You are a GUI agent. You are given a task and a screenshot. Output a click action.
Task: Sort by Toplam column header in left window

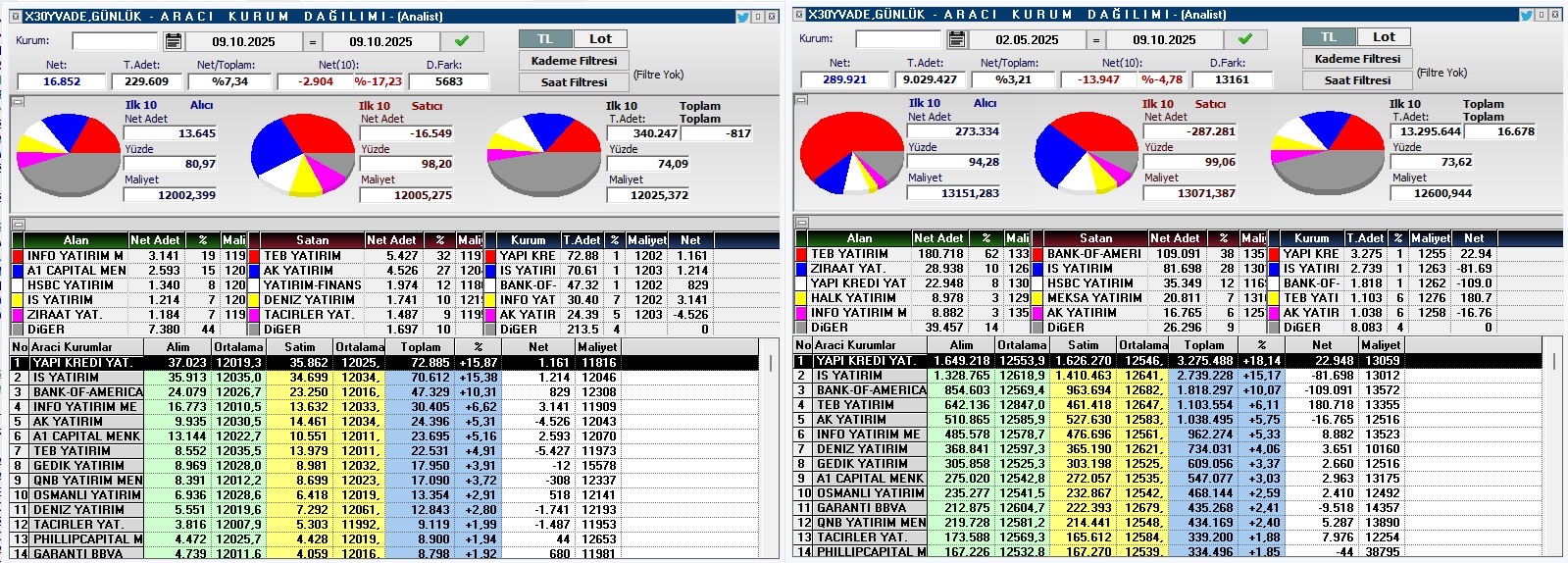coord(420,347)
